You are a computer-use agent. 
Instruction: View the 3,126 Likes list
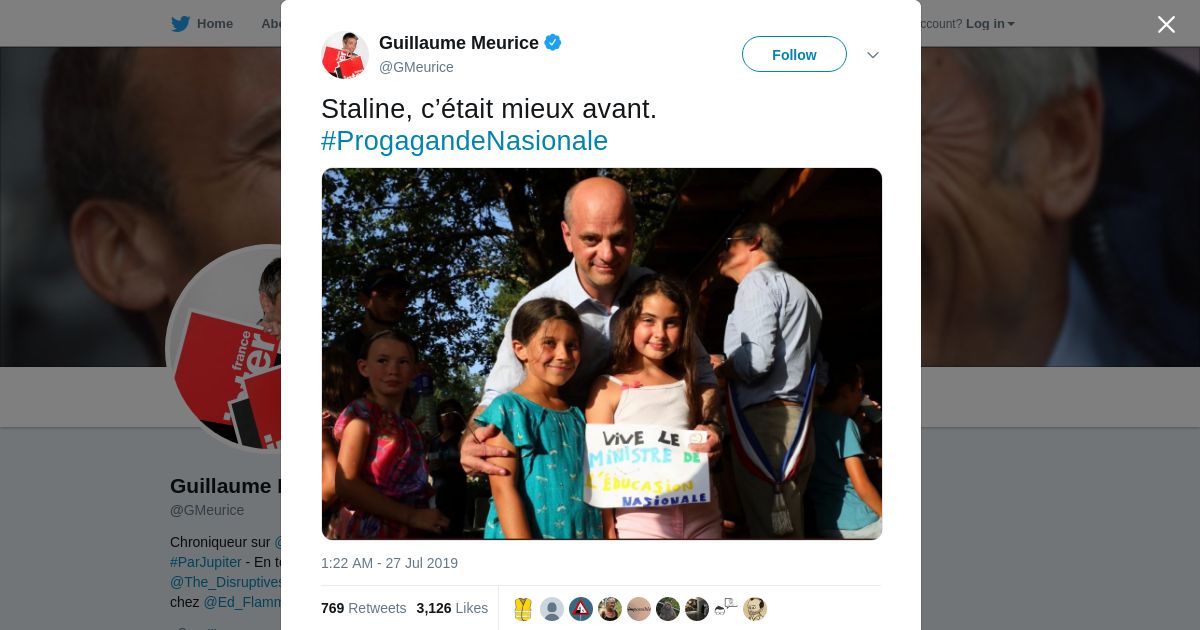(452, 608)
